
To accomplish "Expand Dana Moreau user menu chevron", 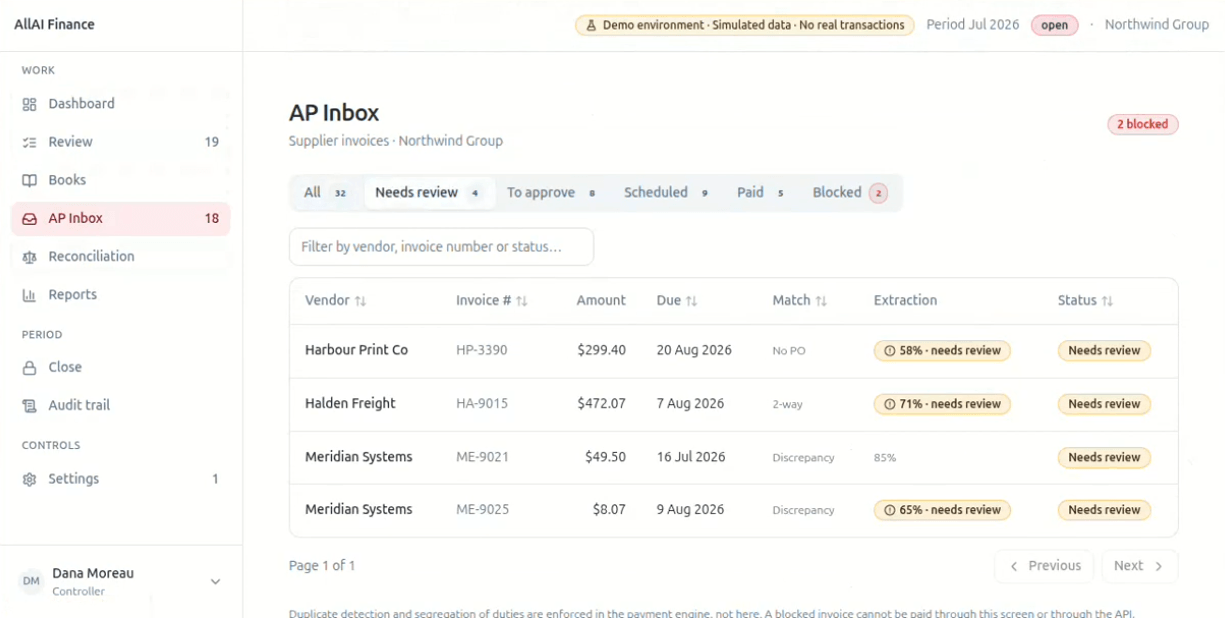I will (215, 581).
